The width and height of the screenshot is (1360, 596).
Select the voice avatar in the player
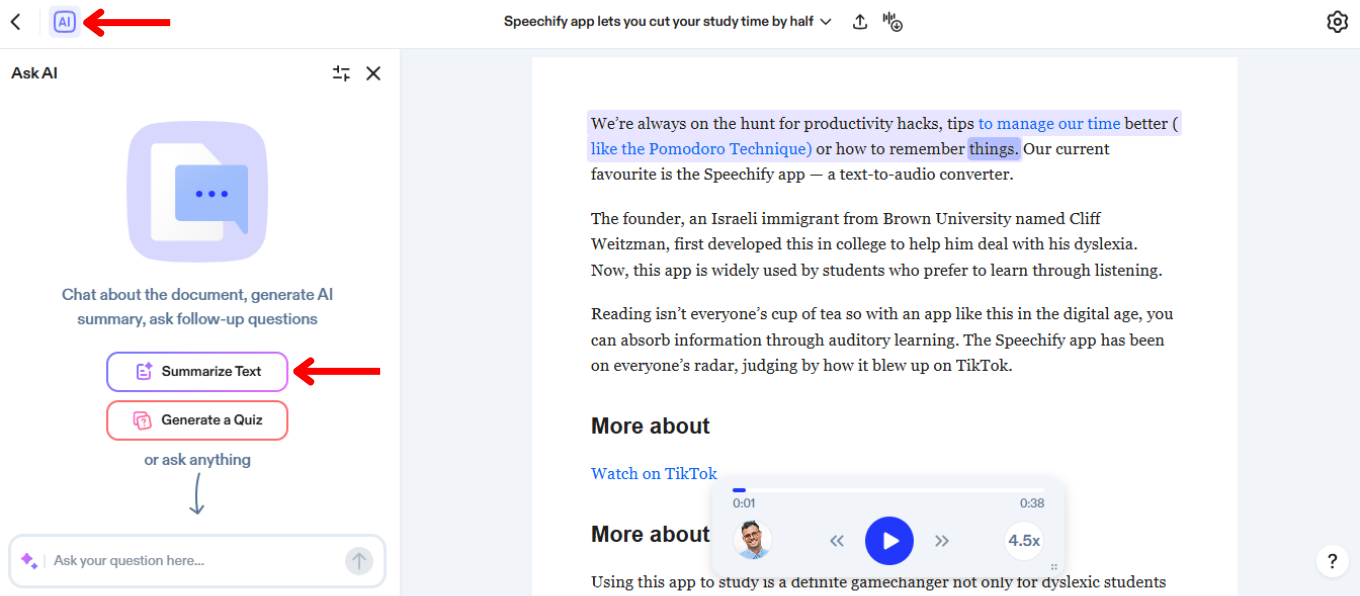(x=752, y=539)
